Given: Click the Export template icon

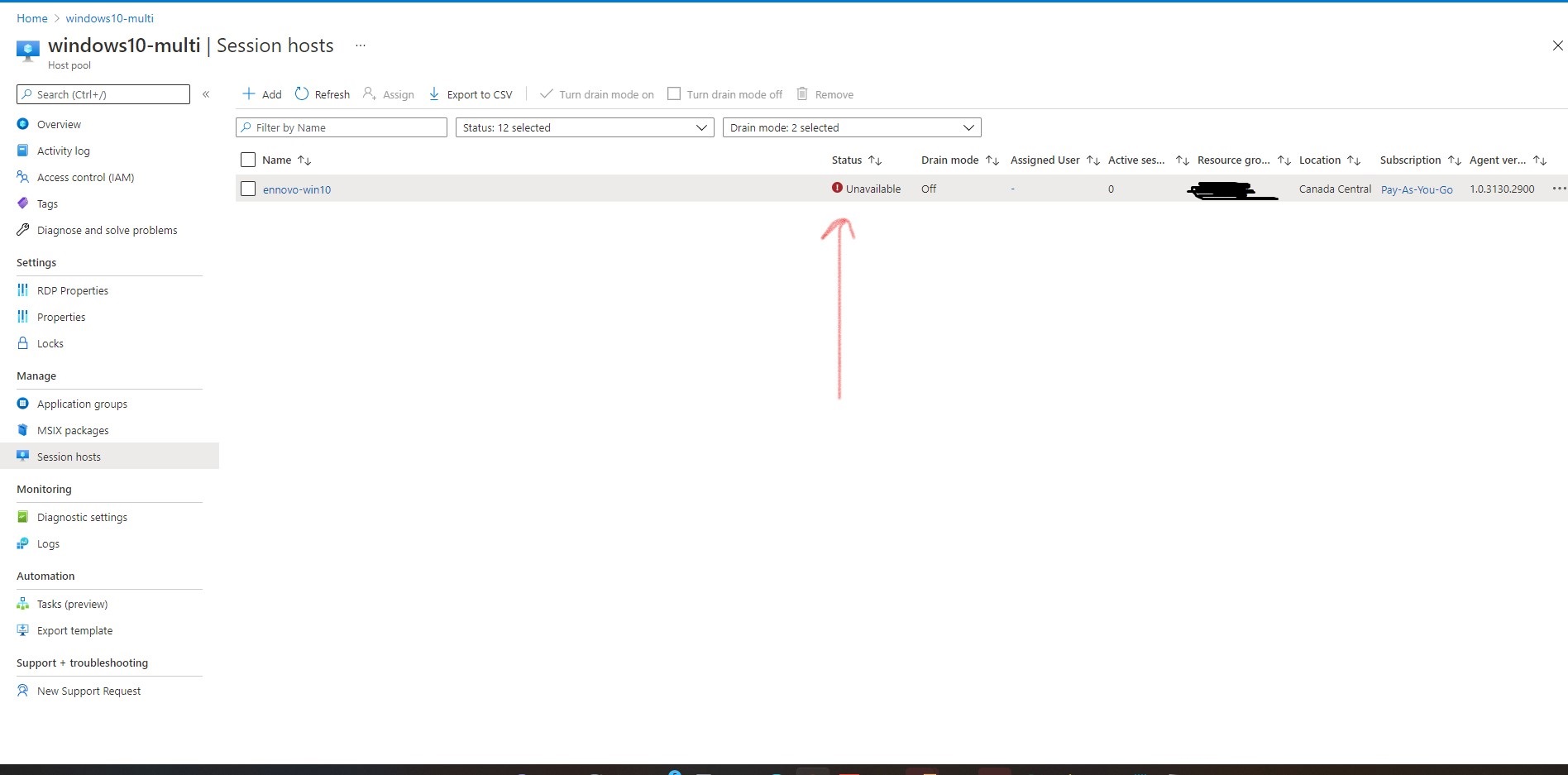Looking at the screenshot, I should 23,630.
